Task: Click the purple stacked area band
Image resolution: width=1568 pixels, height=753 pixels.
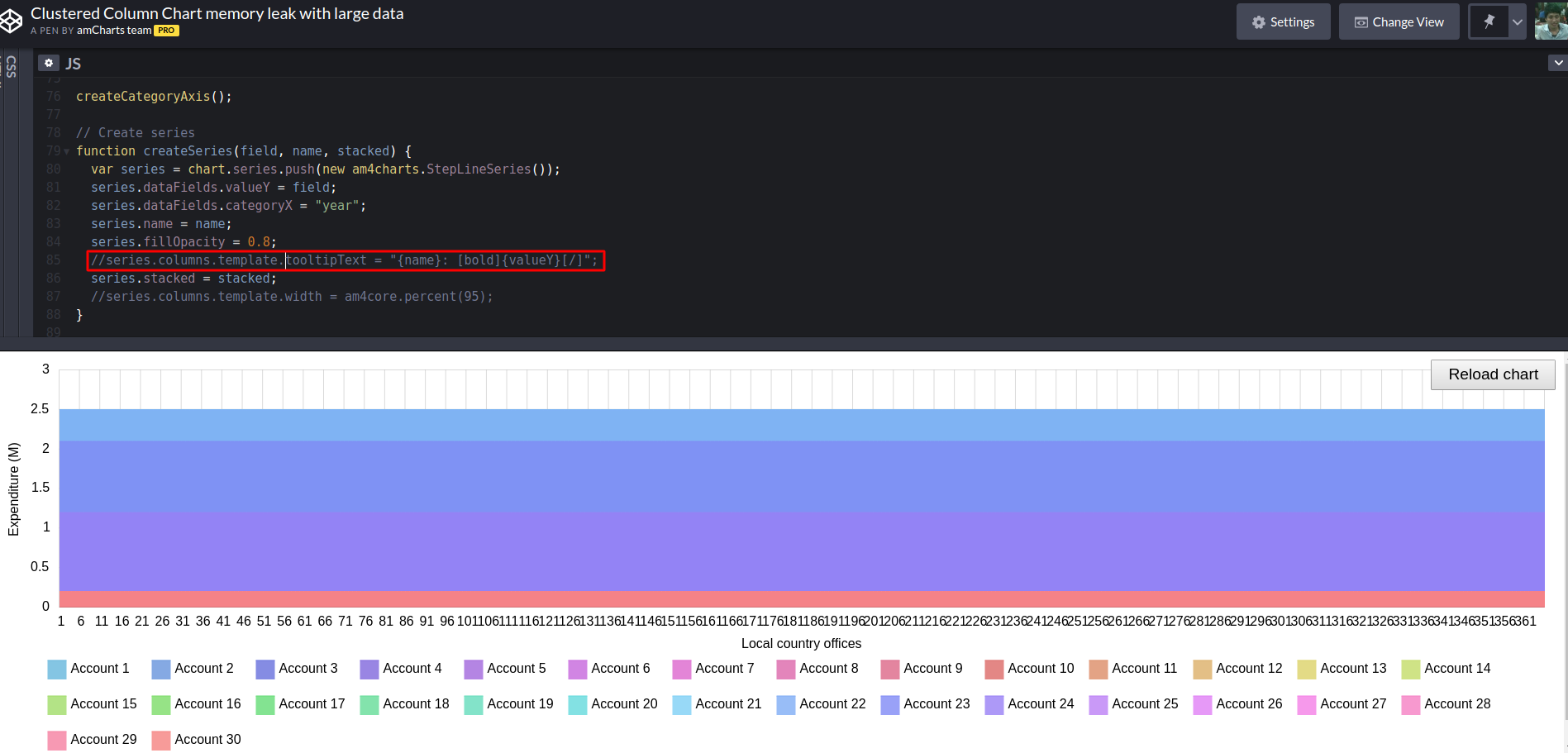Action: [x=802, y=551]
